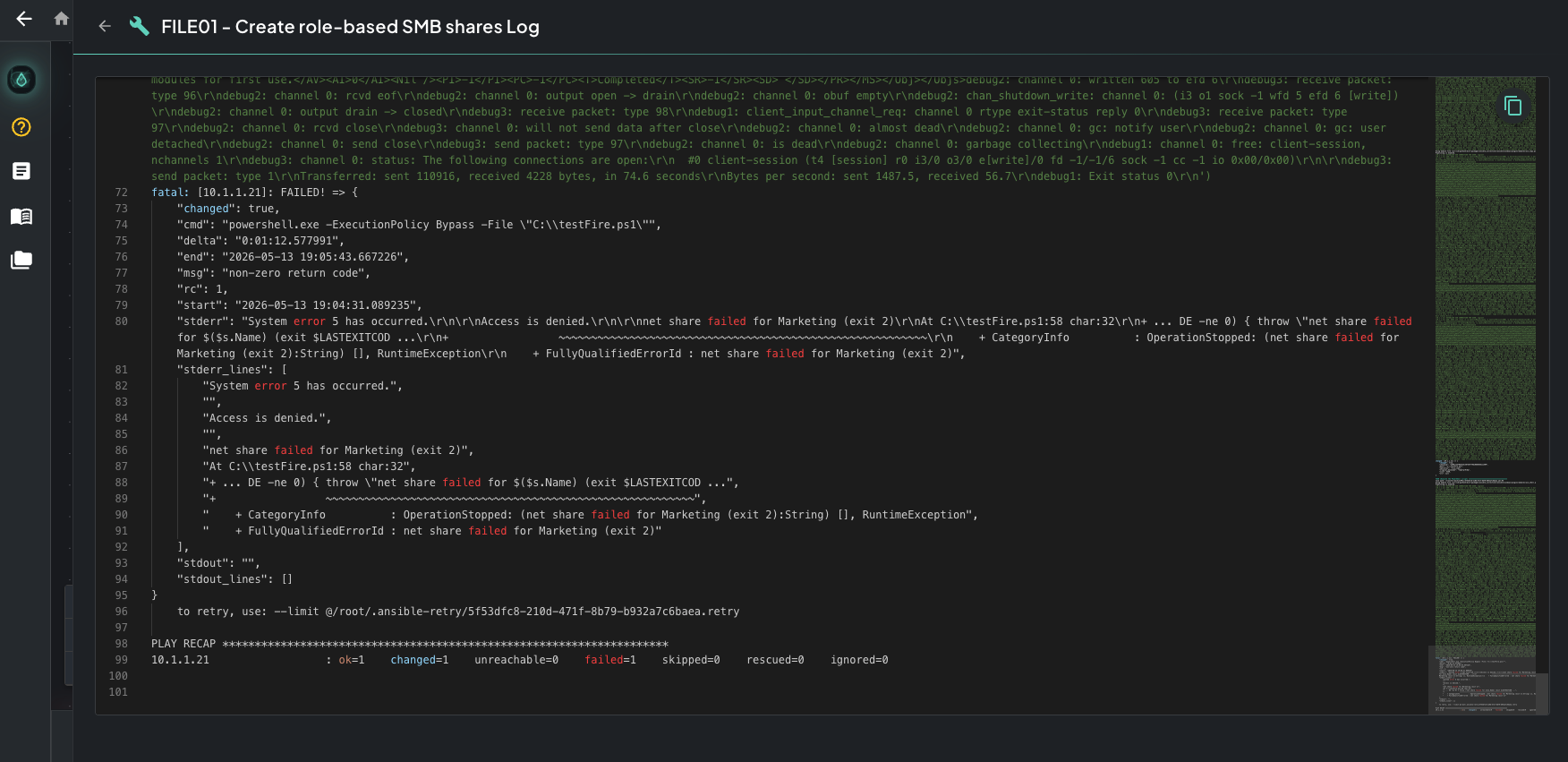1568x762 pixels.
Task: Click line number 99 in the gutter
Action: click(x=122, y=660)
